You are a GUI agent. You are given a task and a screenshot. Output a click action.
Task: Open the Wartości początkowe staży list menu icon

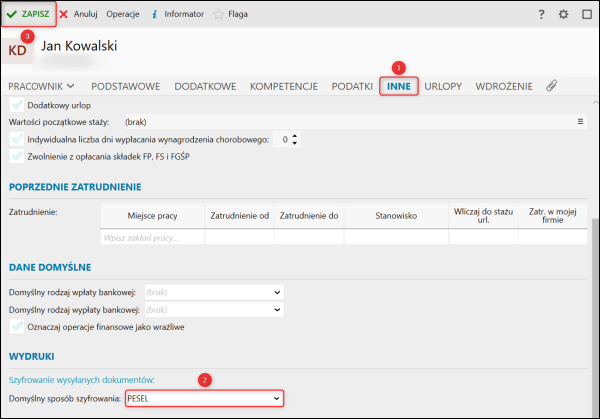[580, 122]
